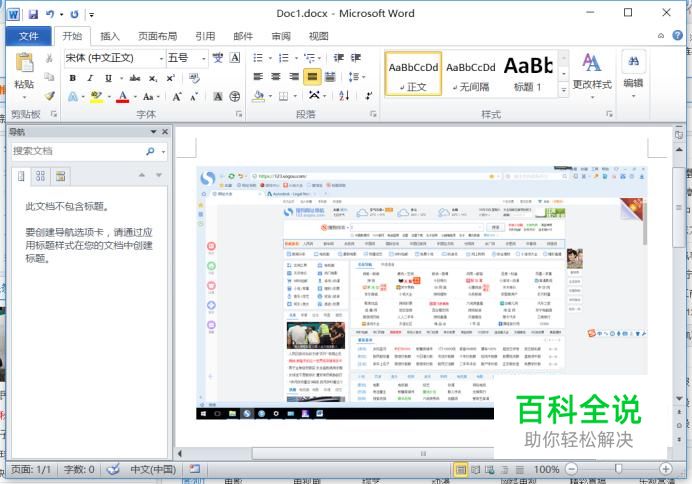Click the Character Border A icon
692x484 pixels.
click(235, 58)
